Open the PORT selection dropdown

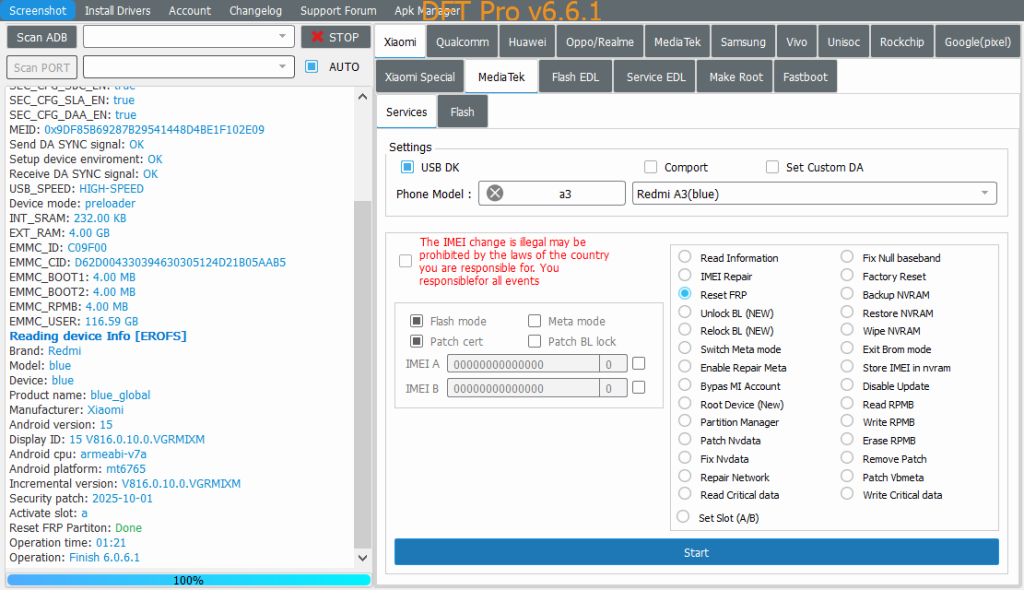(x=189, y=67)
